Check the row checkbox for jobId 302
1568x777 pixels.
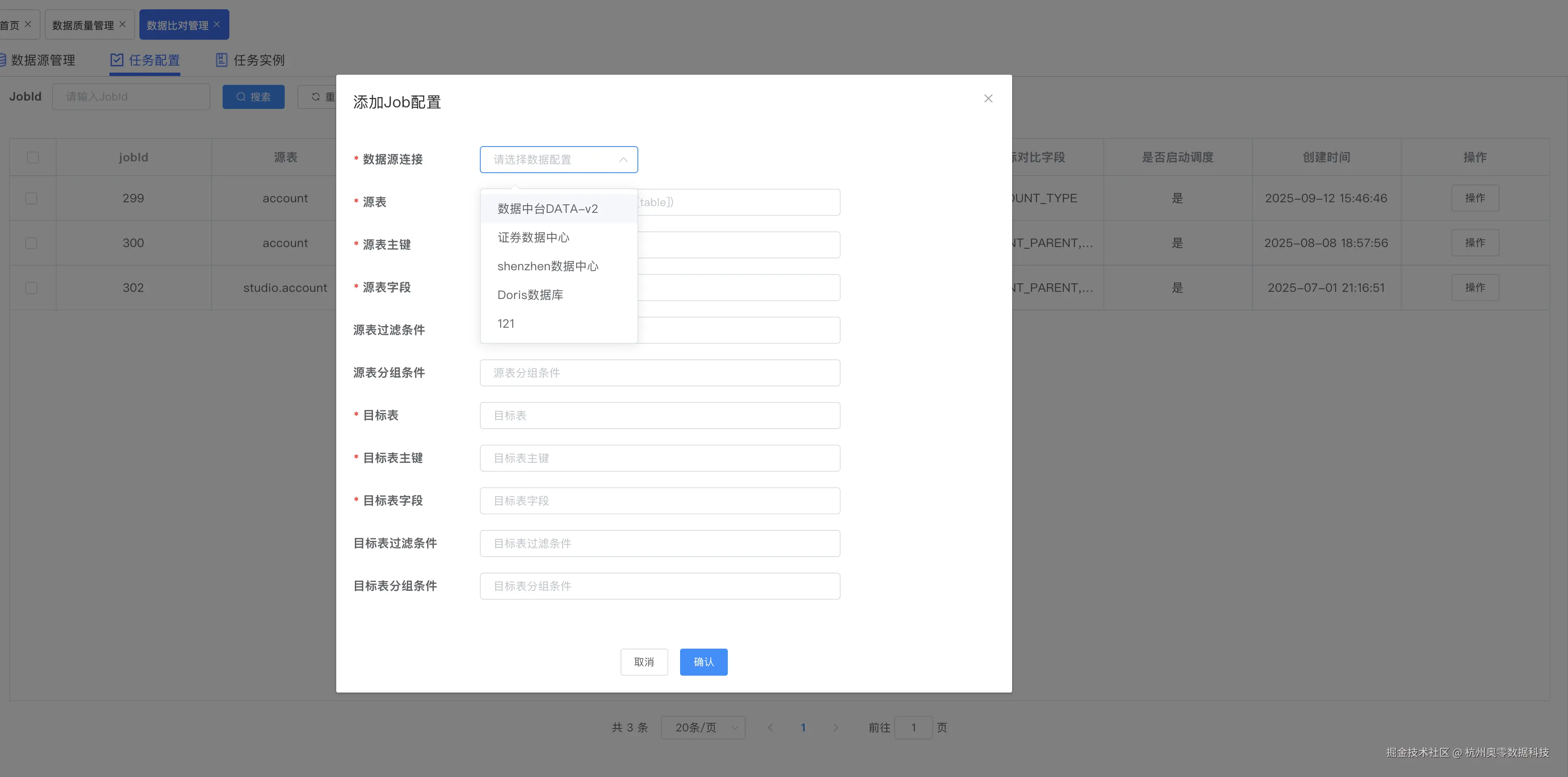coord(32,288)
